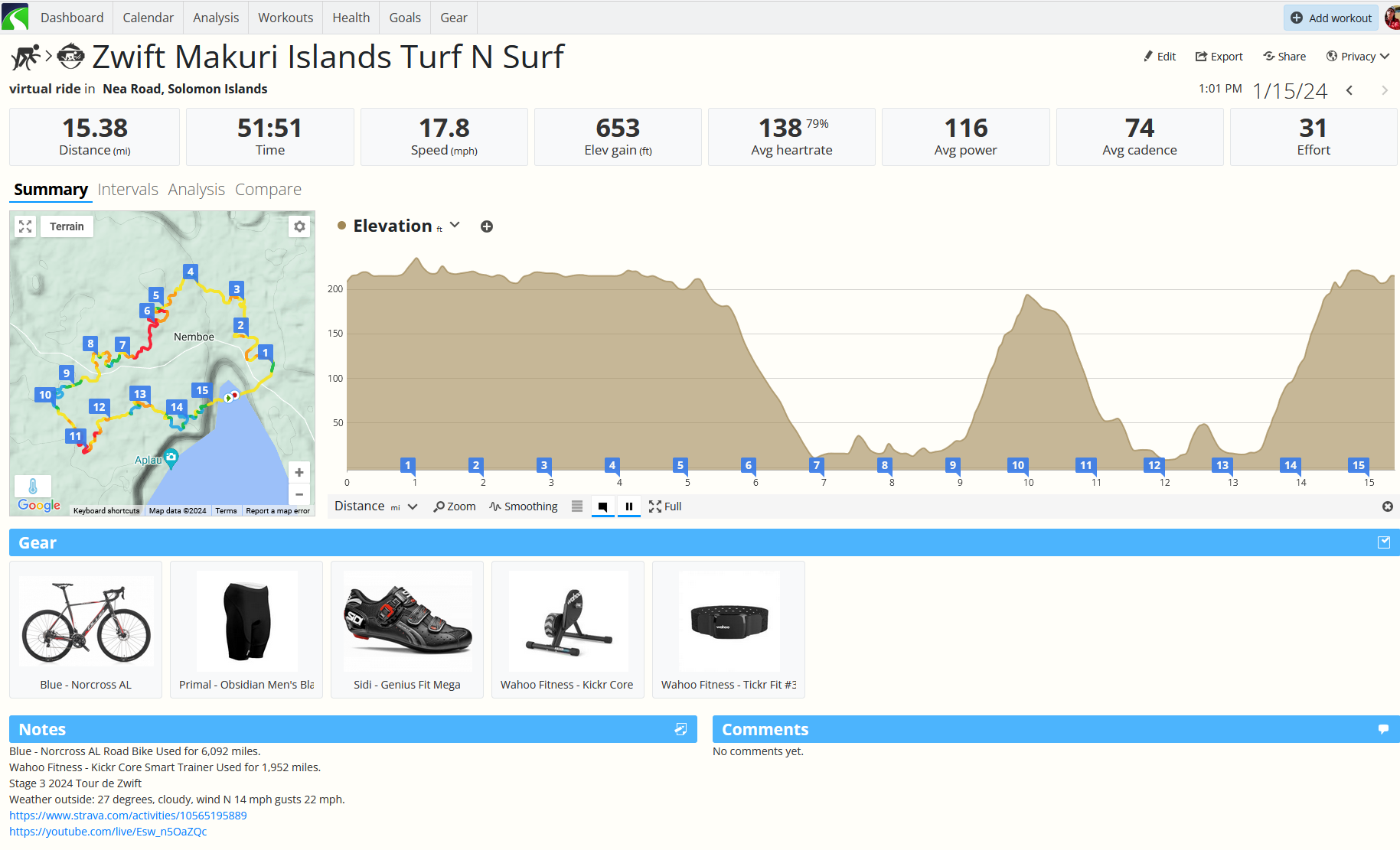Open chart Smoothing options
Image resolution: width=1400 pixels, height=850 pixels.
click(524, 506)
